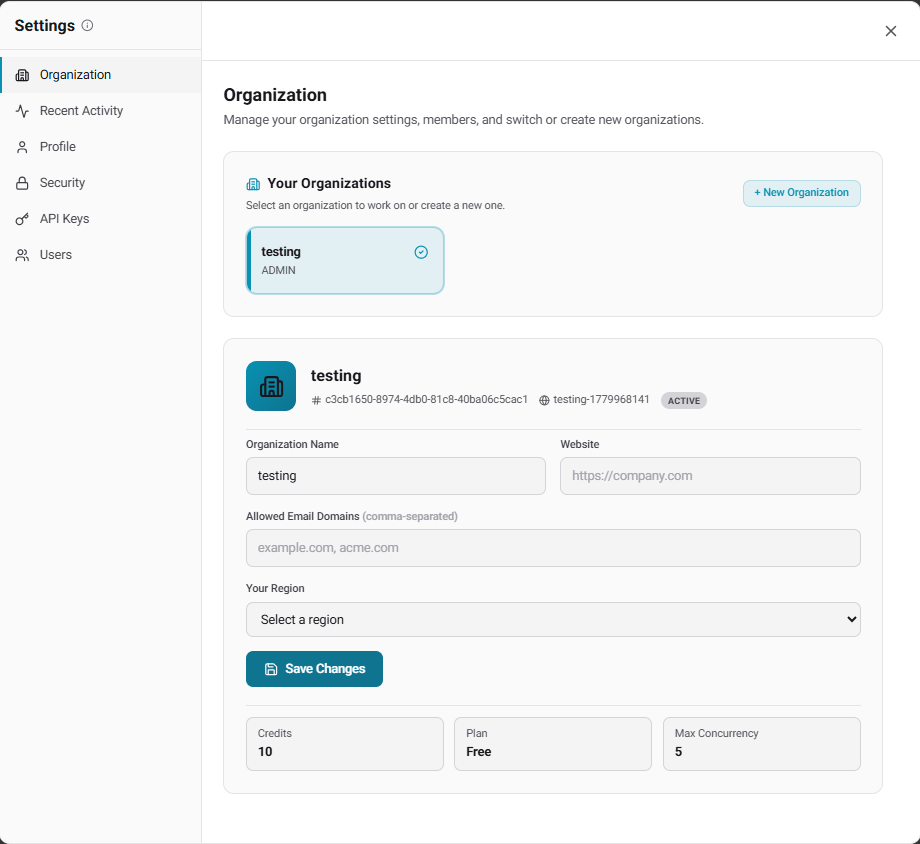
Task: Select the testing ADMIN organization card
Action: [345, 261]
